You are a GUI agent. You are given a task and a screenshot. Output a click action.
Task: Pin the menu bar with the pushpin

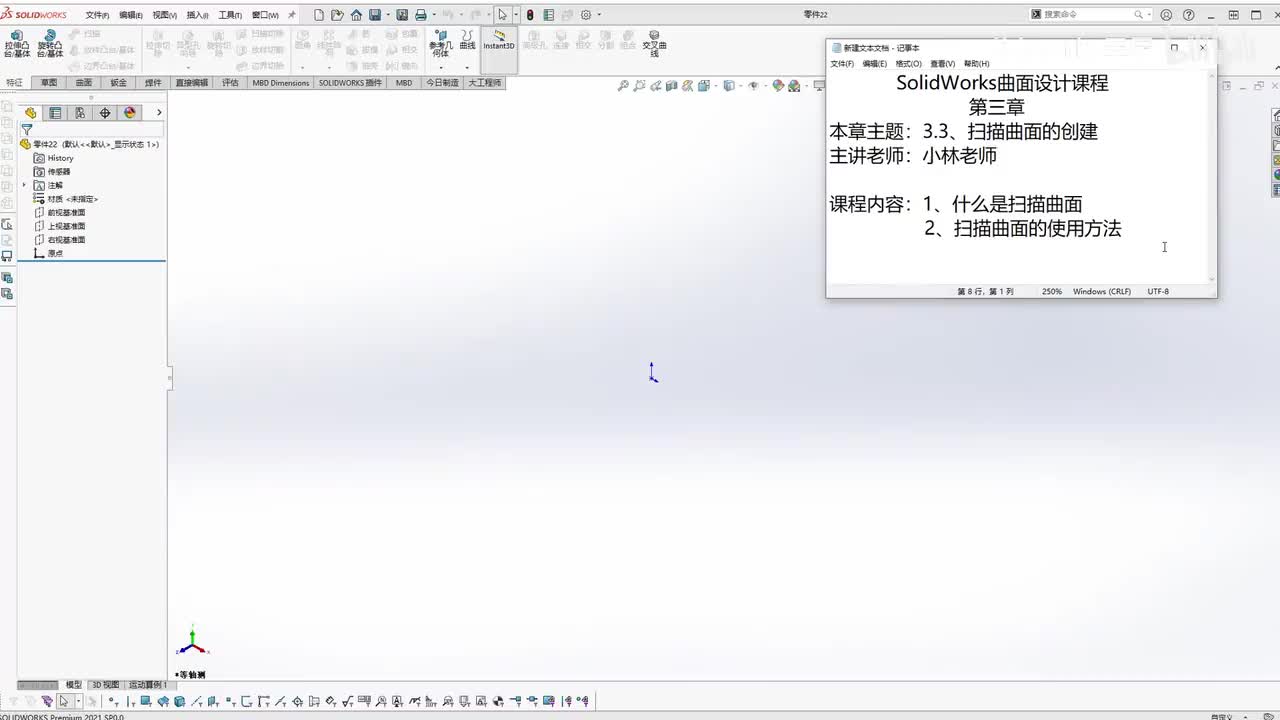(x=292, y=15)
